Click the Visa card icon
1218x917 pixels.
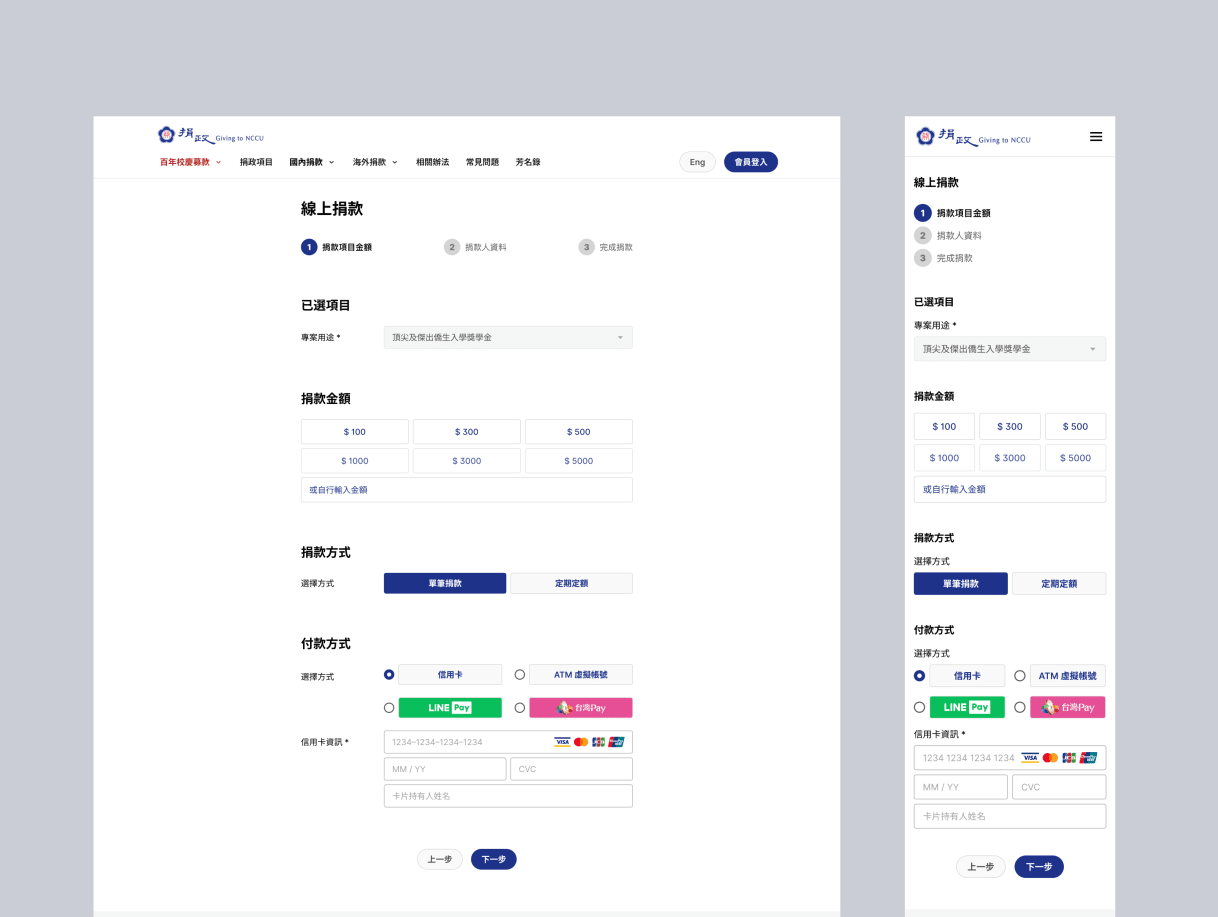pos(562,742)
